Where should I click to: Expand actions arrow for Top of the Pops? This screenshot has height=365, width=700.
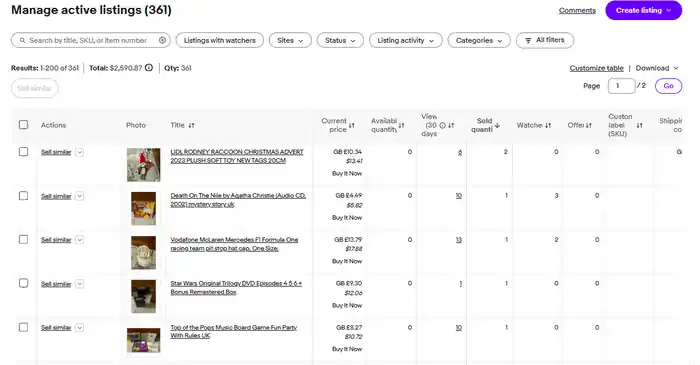[79, 328]
